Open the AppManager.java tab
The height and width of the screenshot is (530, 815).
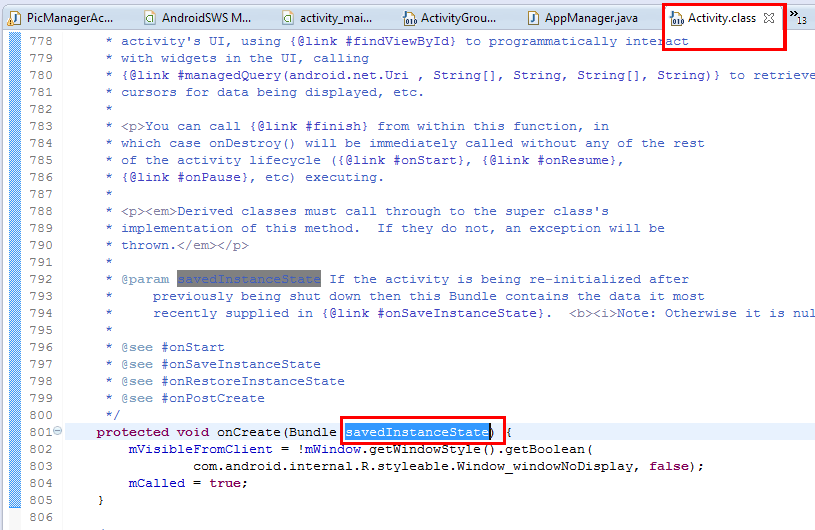pos(583,18)
